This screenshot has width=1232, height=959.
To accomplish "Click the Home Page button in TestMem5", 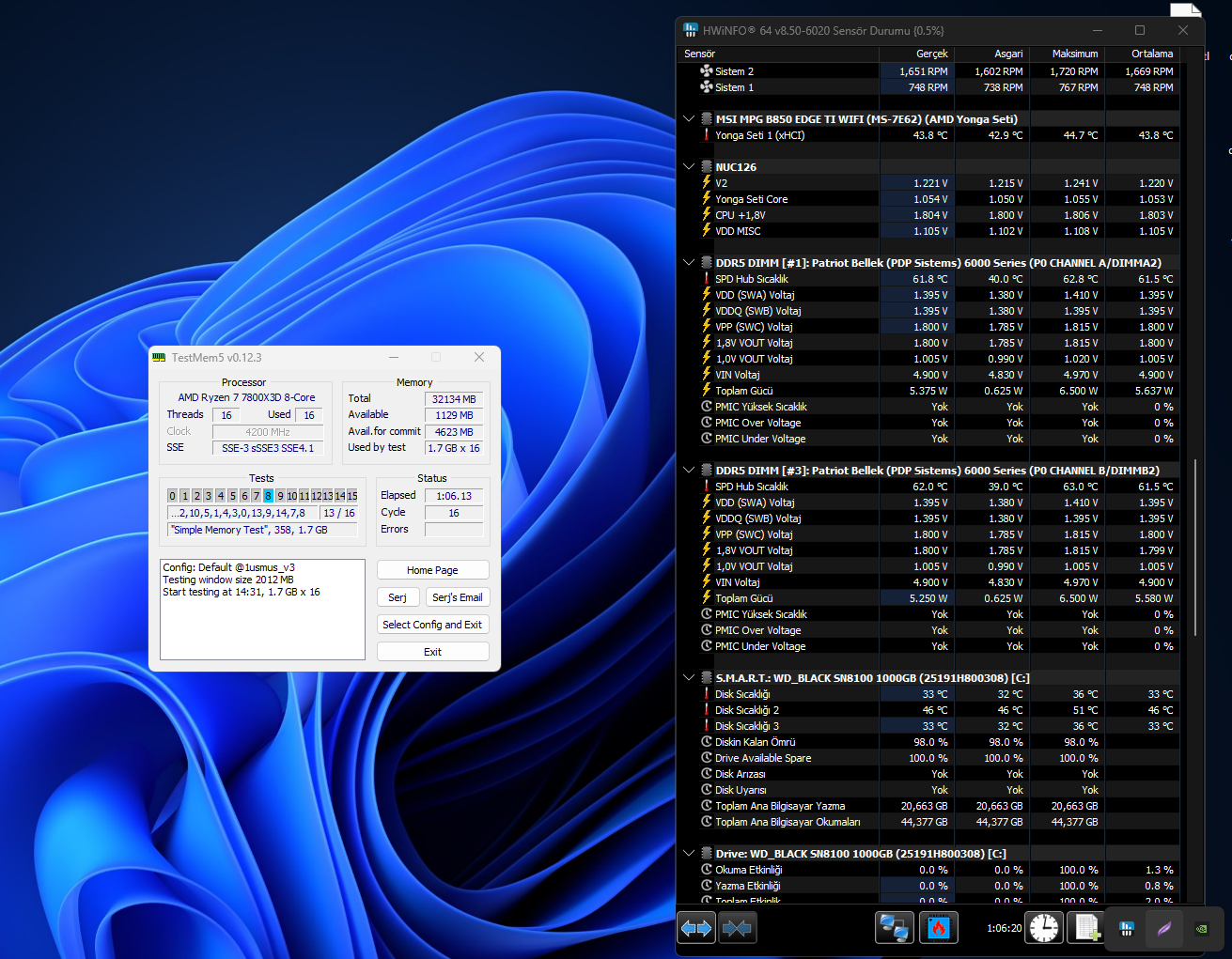I will [x=432, y=570].
